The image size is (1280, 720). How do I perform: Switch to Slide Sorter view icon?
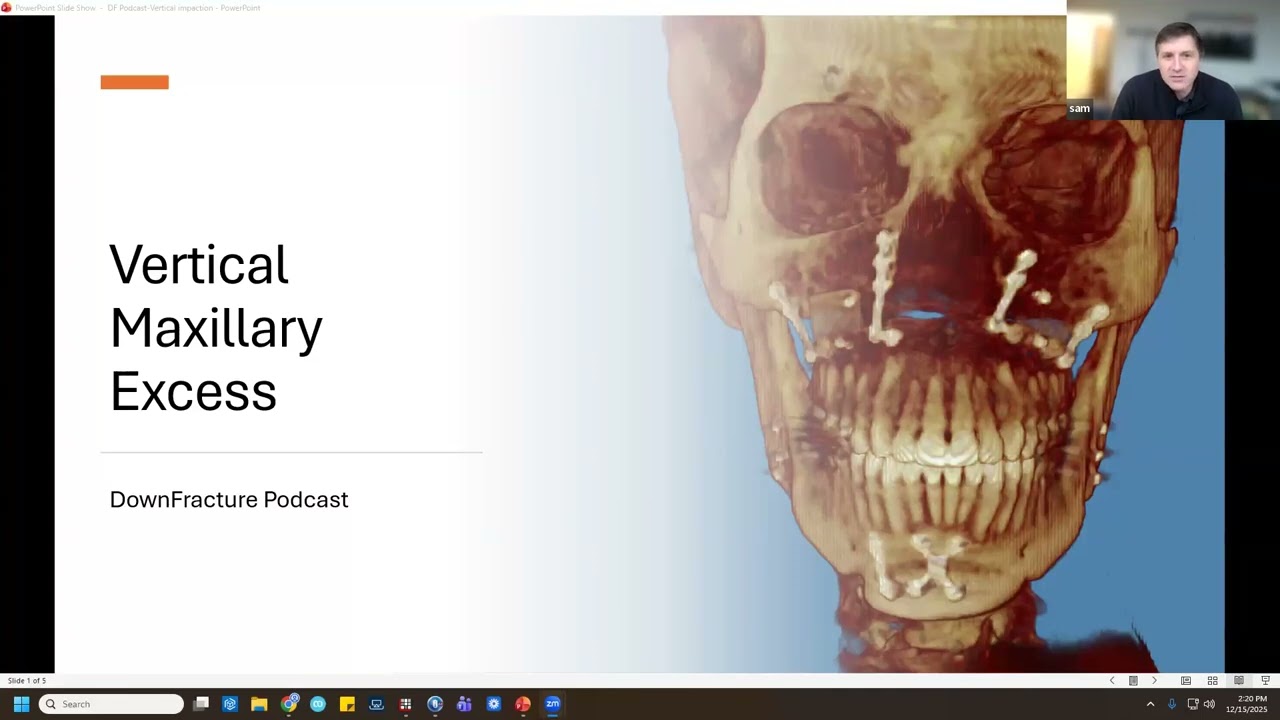tap(1212, 681)
